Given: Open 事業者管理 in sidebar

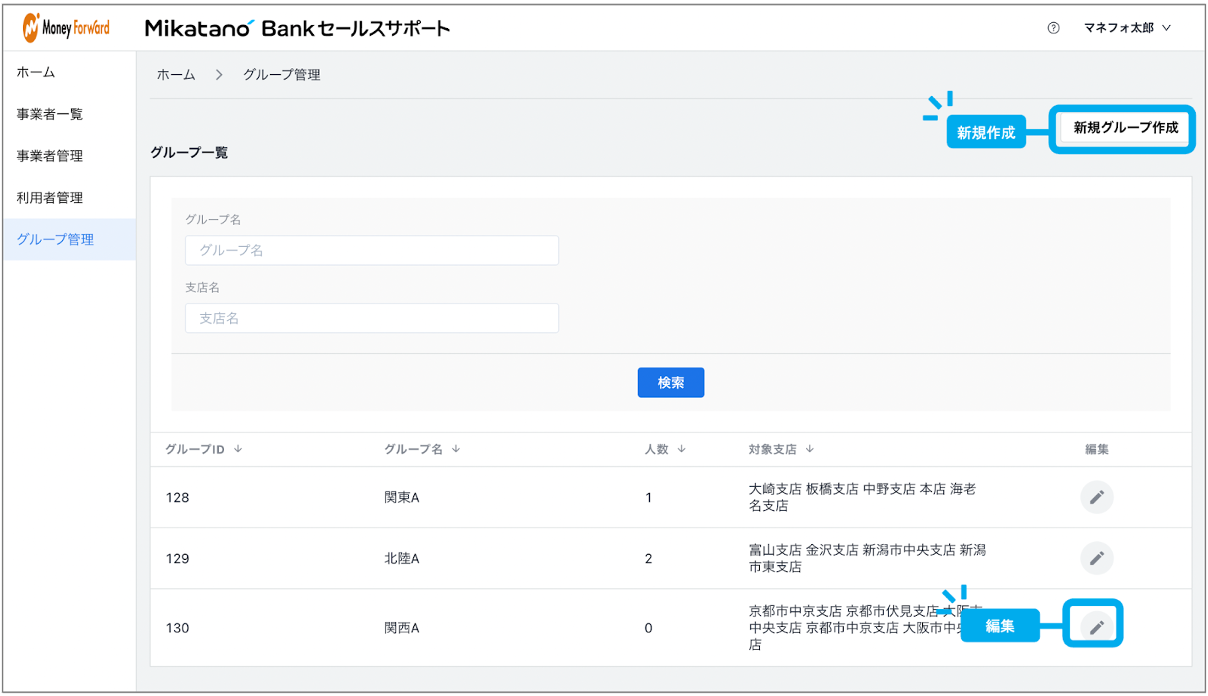Looking at the screenshot, I should coord(69,156).
